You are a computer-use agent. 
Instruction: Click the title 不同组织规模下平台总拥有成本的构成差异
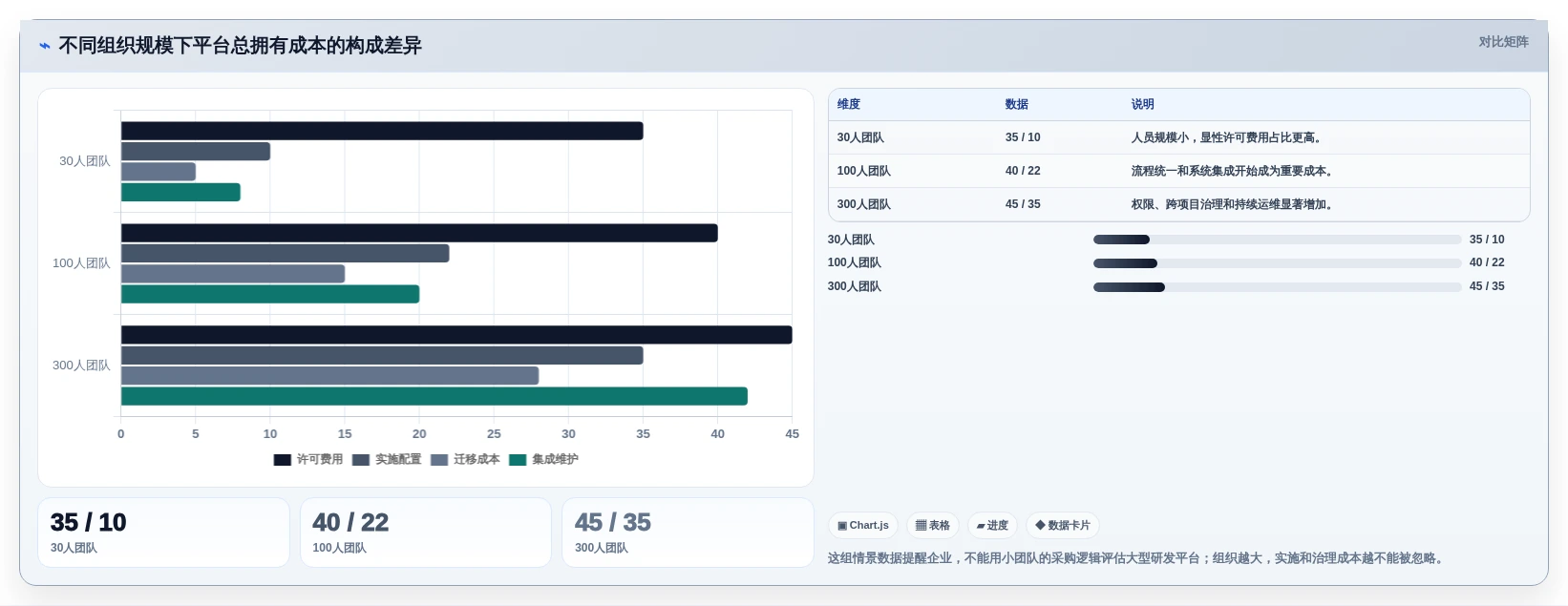coord(240,46)
